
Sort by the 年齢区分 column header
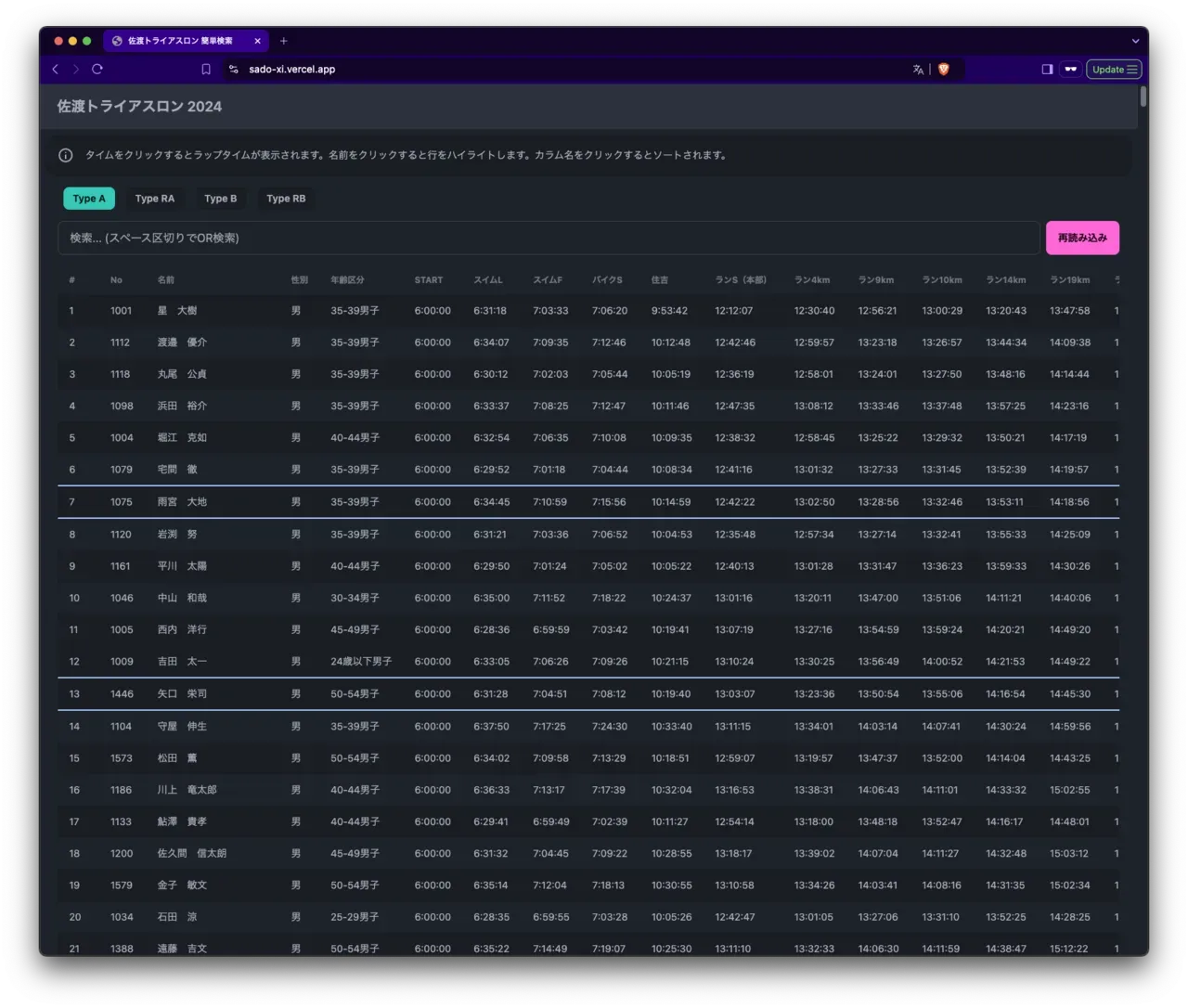[347, 280]
